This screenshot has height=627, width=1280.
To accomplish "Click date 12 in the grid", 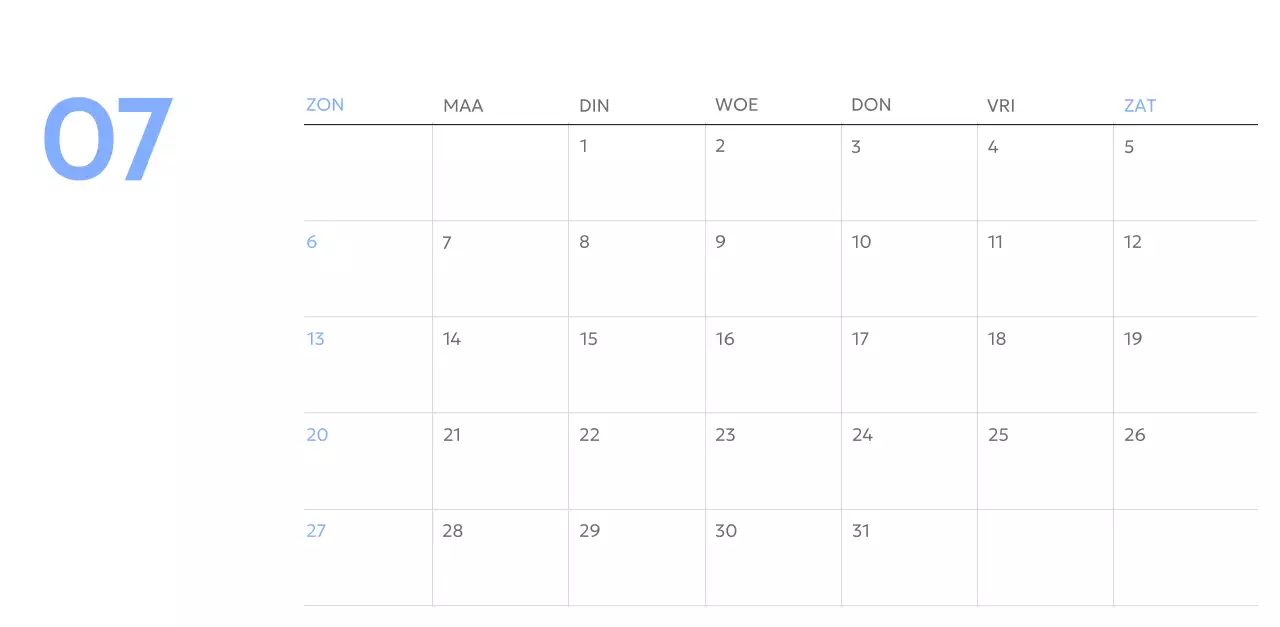I will [1132, 242].
